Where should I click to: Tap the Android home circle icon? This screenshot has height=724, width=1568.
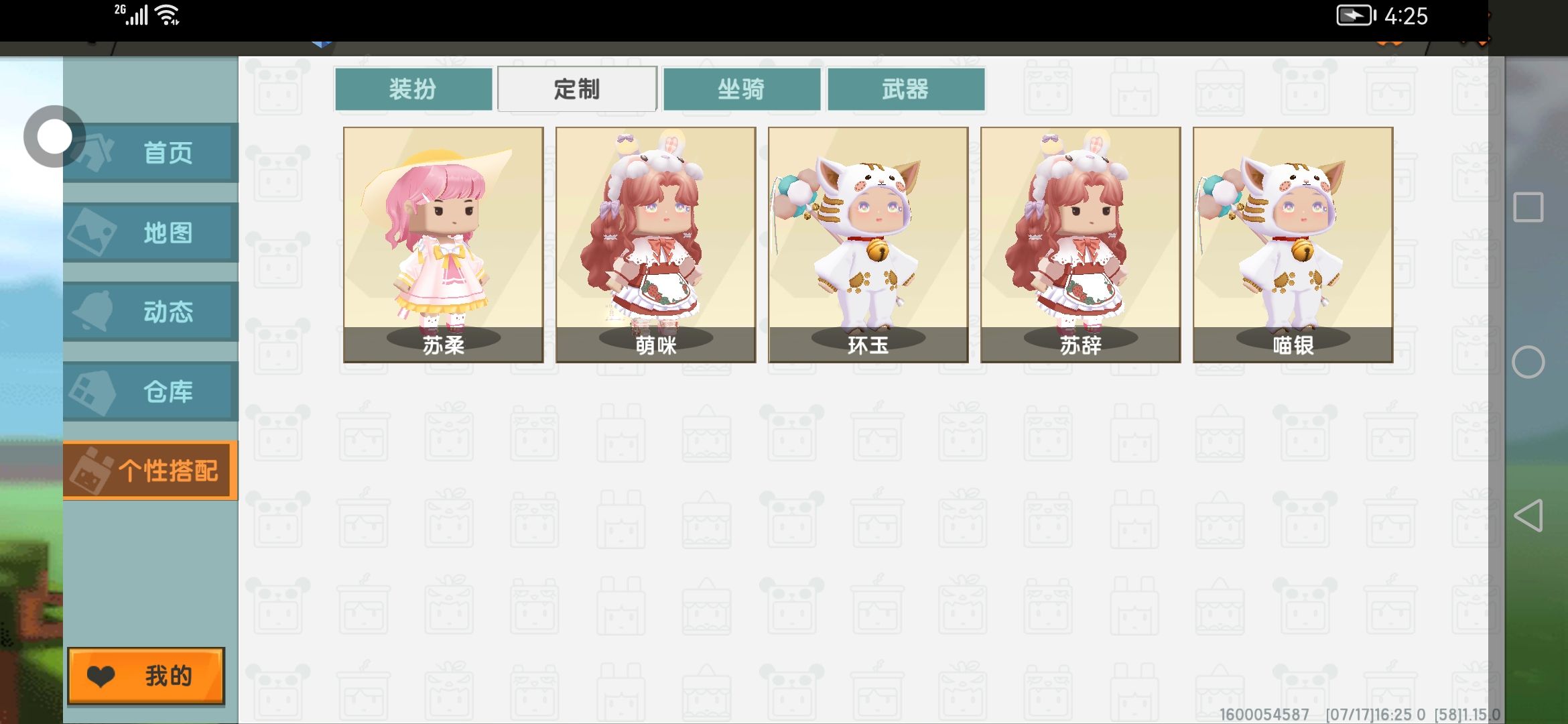pyautogui.click(x=1528, y=363)
